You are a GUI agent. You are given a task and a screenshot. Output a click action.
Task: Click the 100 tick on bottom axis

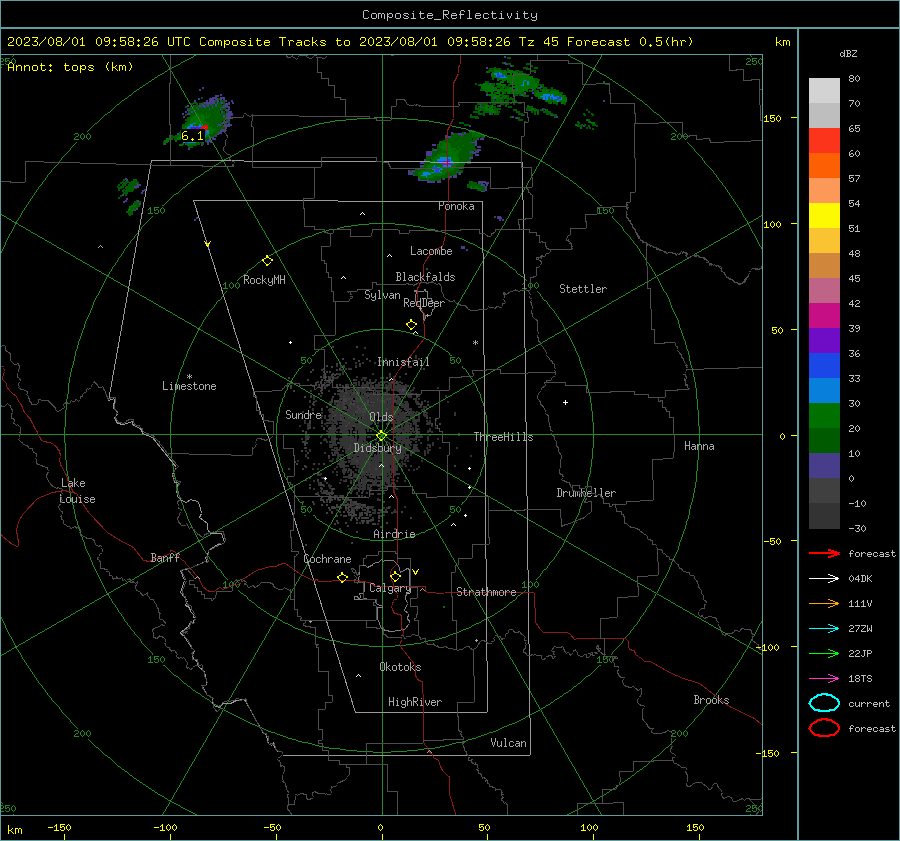(589, 827)
